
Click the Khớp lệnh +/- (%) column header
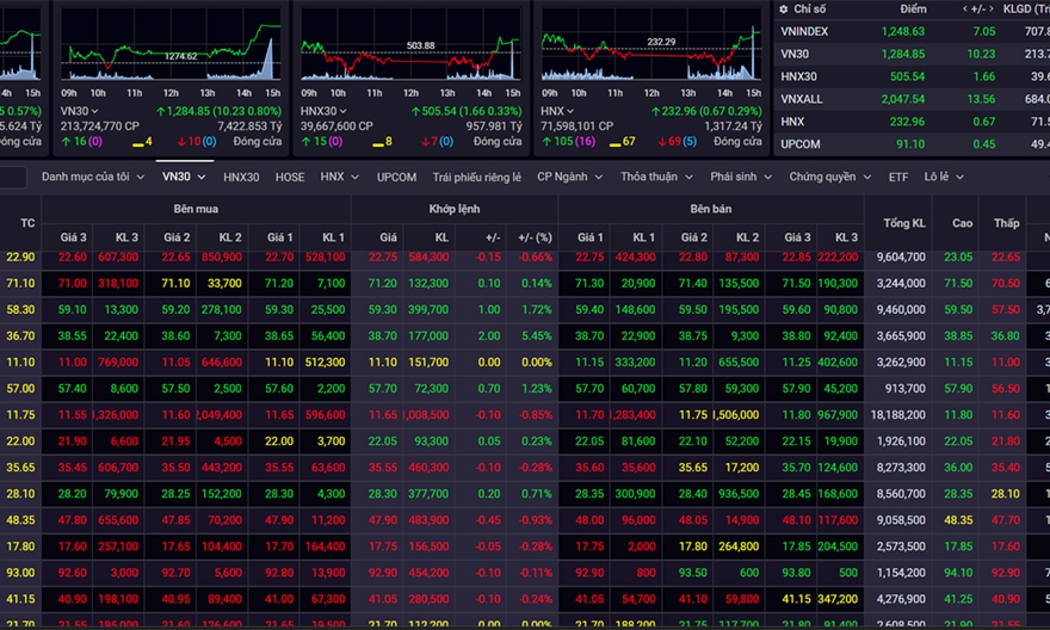point(535,237)
